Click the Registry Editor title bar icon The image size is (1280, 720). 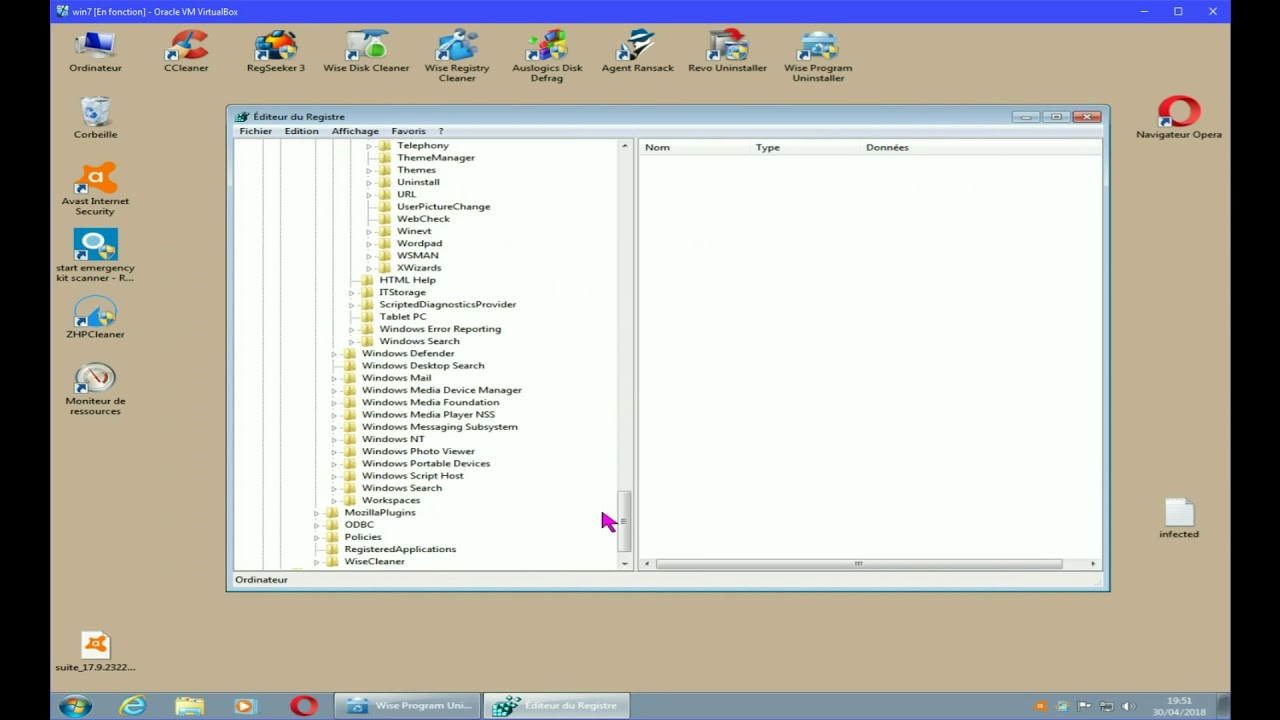(242, 117)
